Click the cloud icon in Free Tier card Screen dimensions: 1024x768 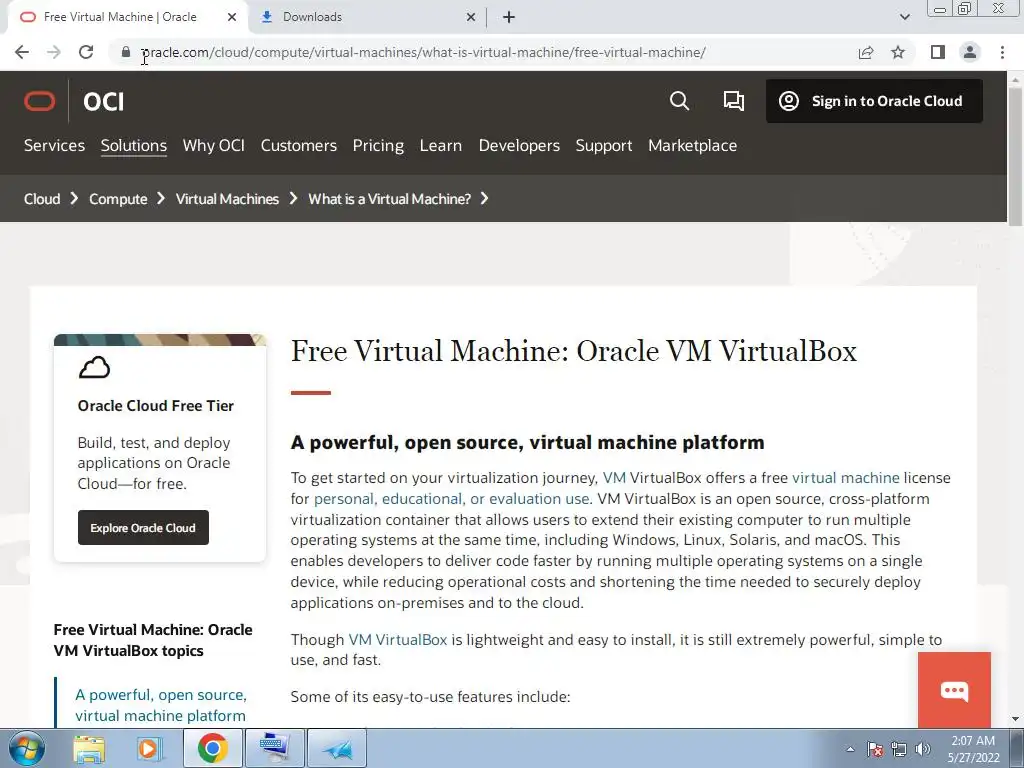click(x=95, y=368)
